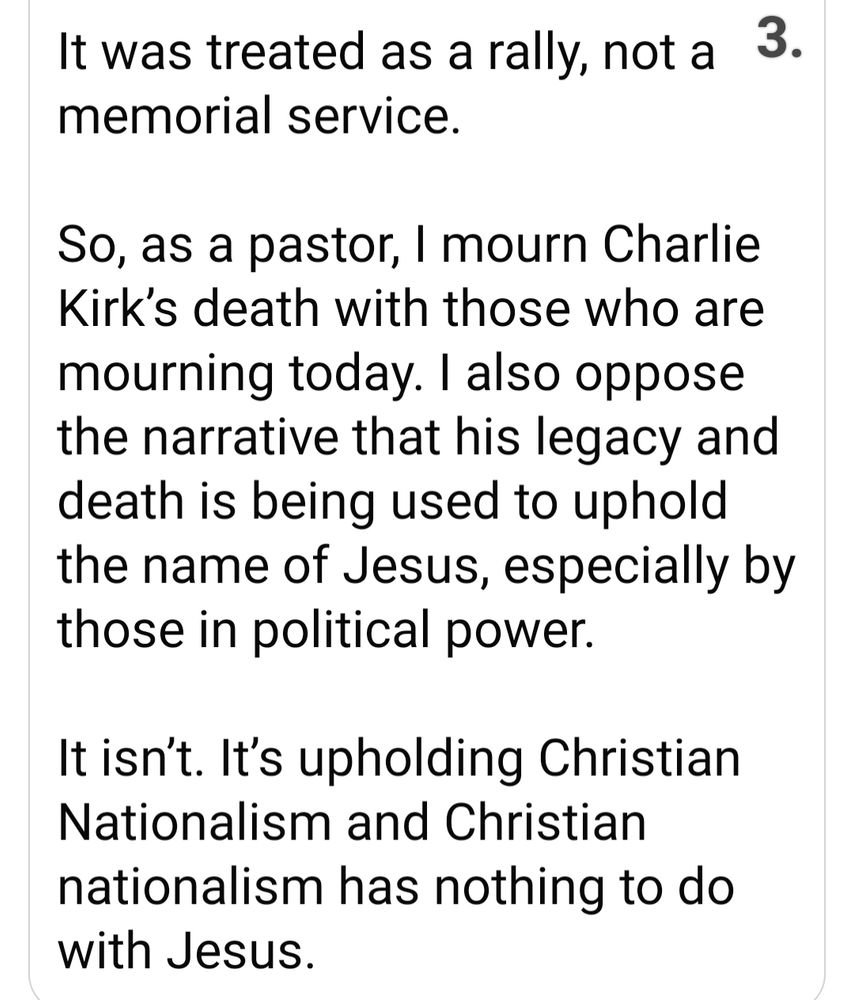The height and width of the screenshot is (1000, 854).
Task: Click the line "those in political power."
Action: (x=326, y=630)
